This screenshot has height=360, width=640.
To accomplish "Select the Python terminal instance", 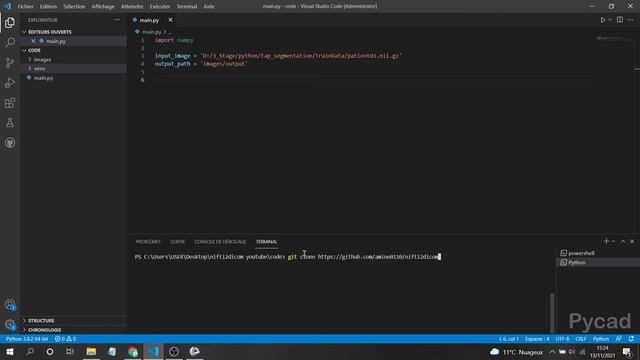I will 598,262.
